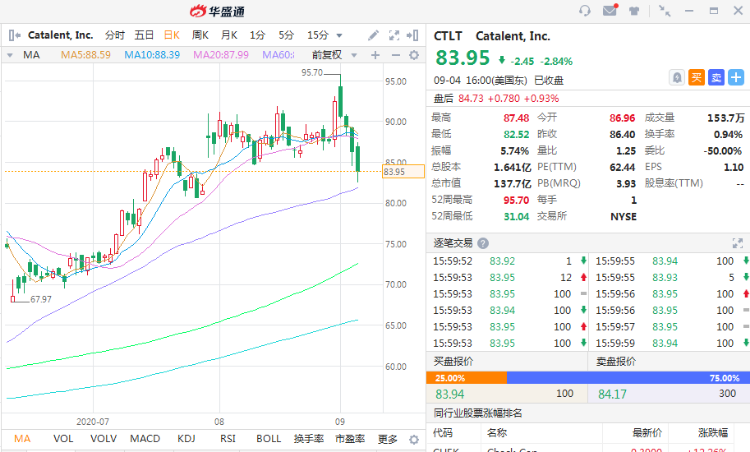Viewport: 750px width, 452px height.
Task: Open MA indicator settings gear
Action: (414, 55)
